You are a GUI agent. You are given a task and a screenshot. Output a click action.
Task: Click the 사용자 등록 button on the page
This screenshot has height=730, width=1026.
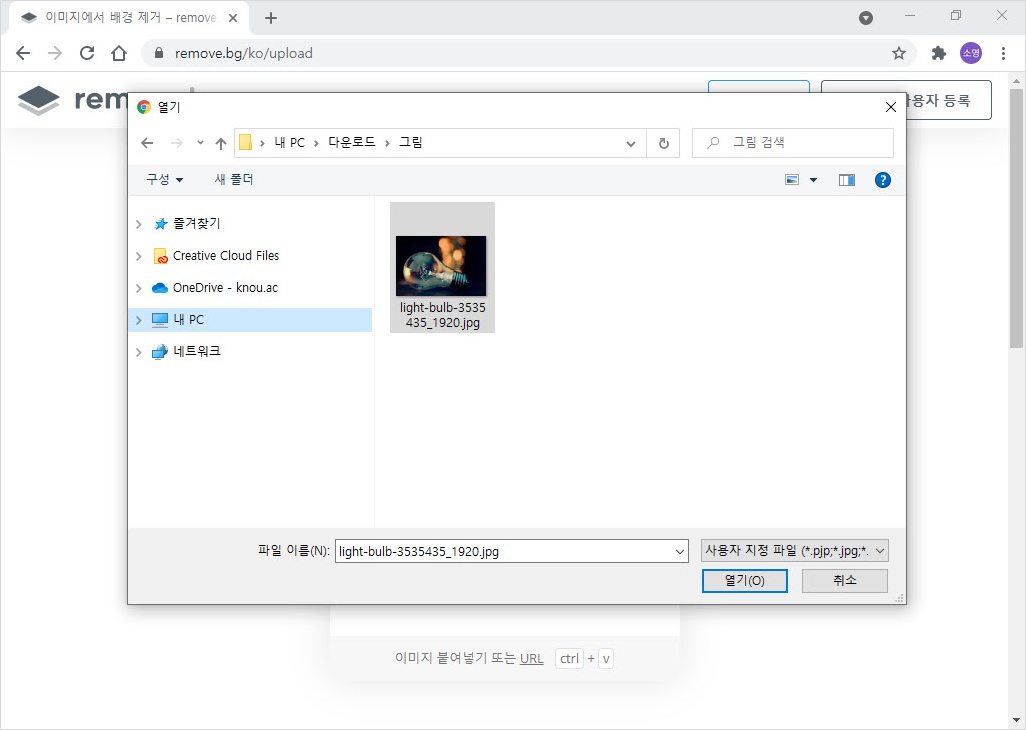coord(947,100)
